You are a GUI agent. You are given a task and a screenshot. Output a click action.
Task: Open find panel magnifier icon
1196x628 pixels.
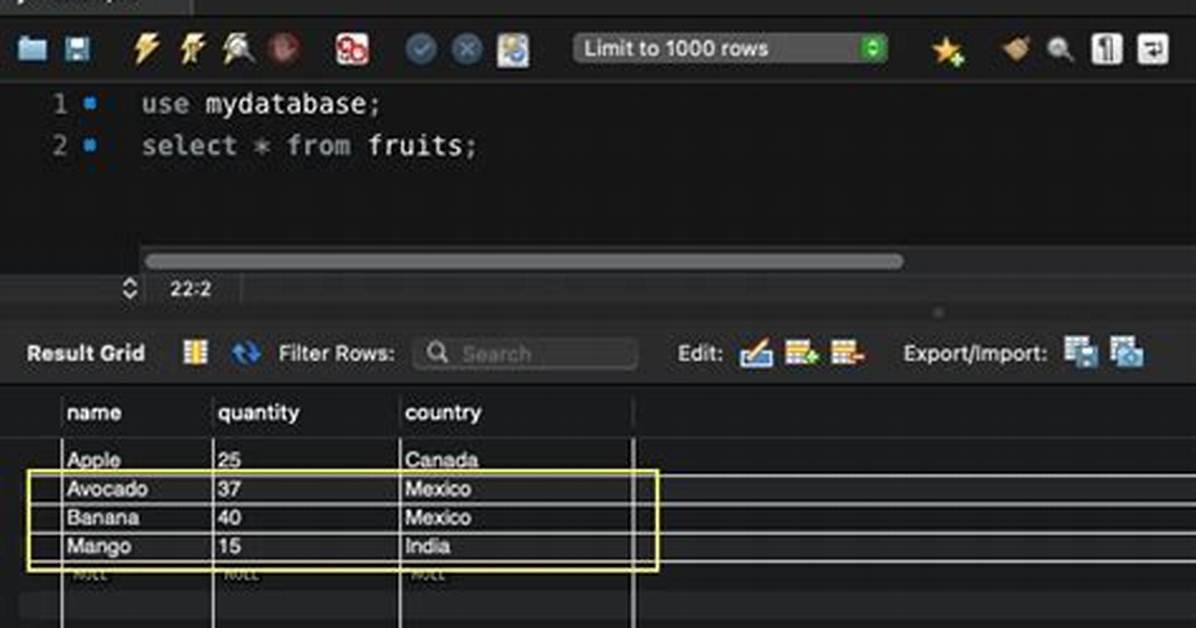pos(1060,50)
